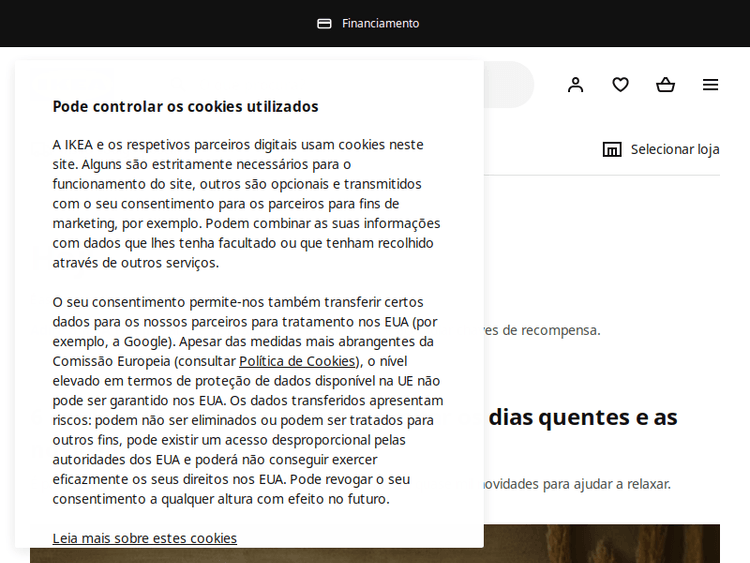Open the favorites heart icon
Viewport: 750px width, 563px height.
[620, 85]
